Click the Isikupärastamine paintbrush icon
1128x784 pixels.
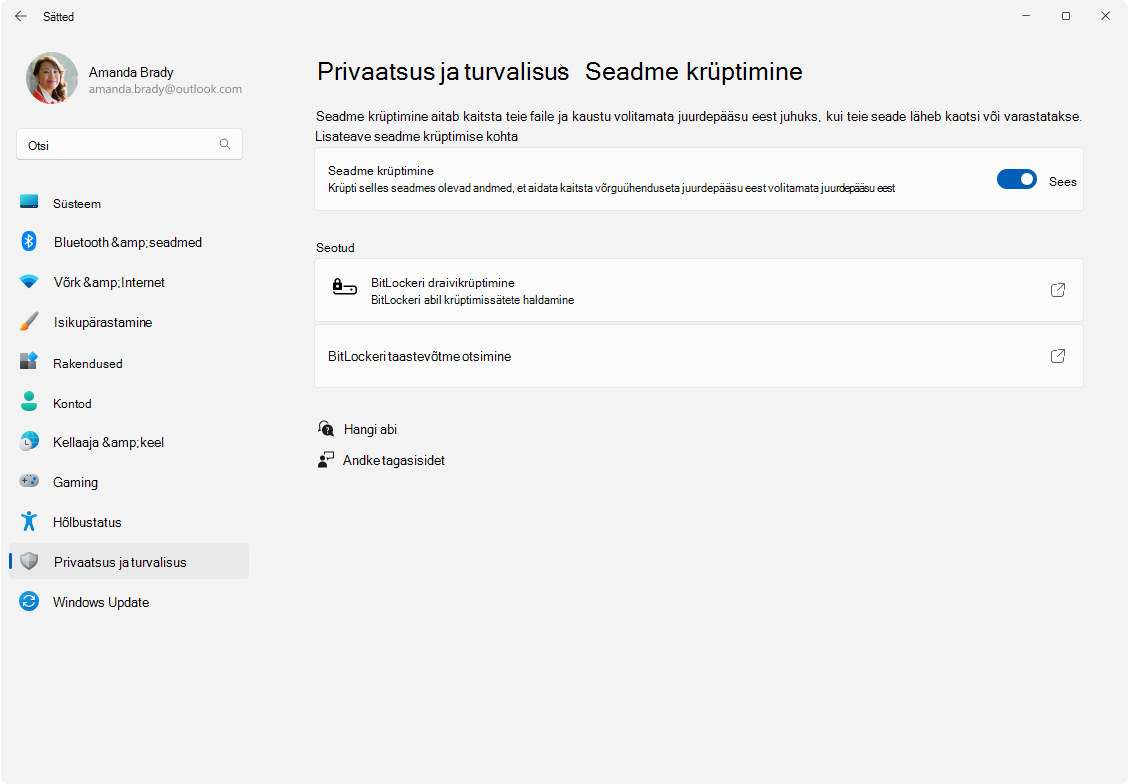pos(29,322)
